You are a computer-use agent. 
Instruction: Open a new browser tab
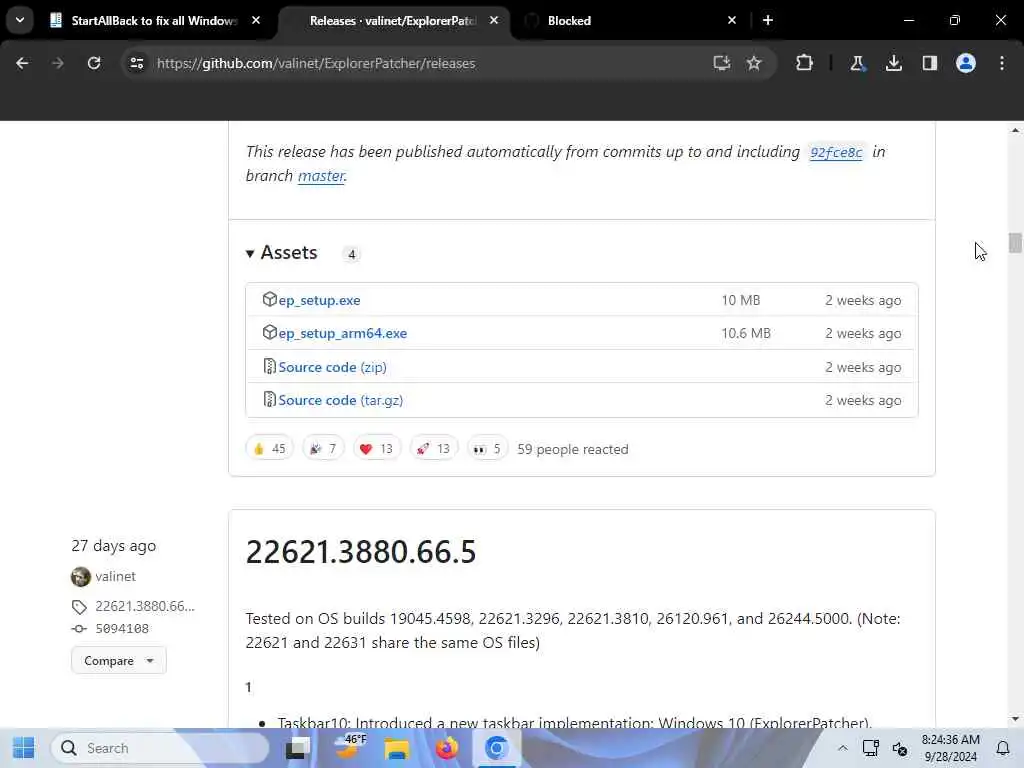pyautogui.click(x=768, y=20)
